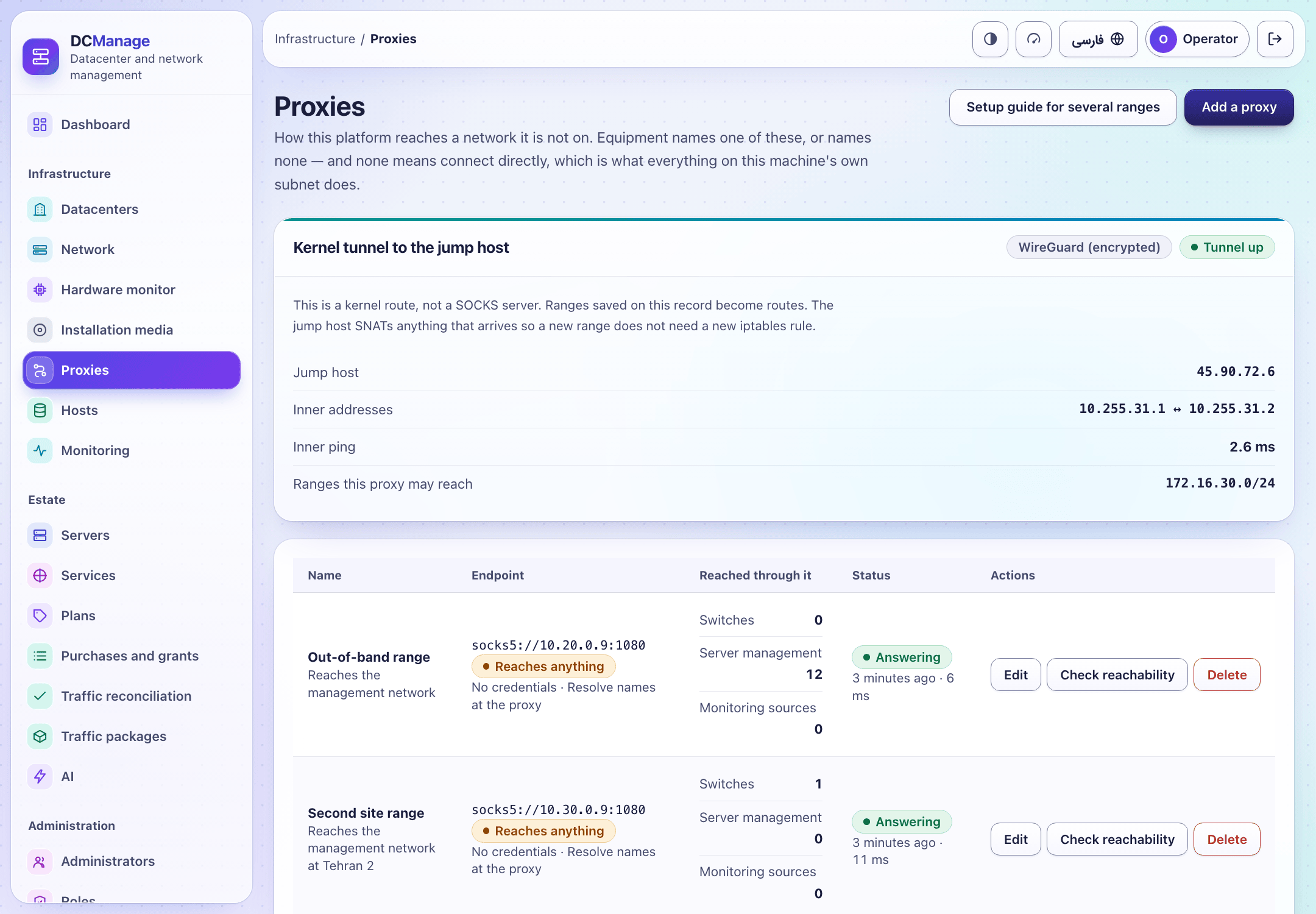Click the Administrators people icon
This screenshot has height=914, width=1316.
[40, 862]
